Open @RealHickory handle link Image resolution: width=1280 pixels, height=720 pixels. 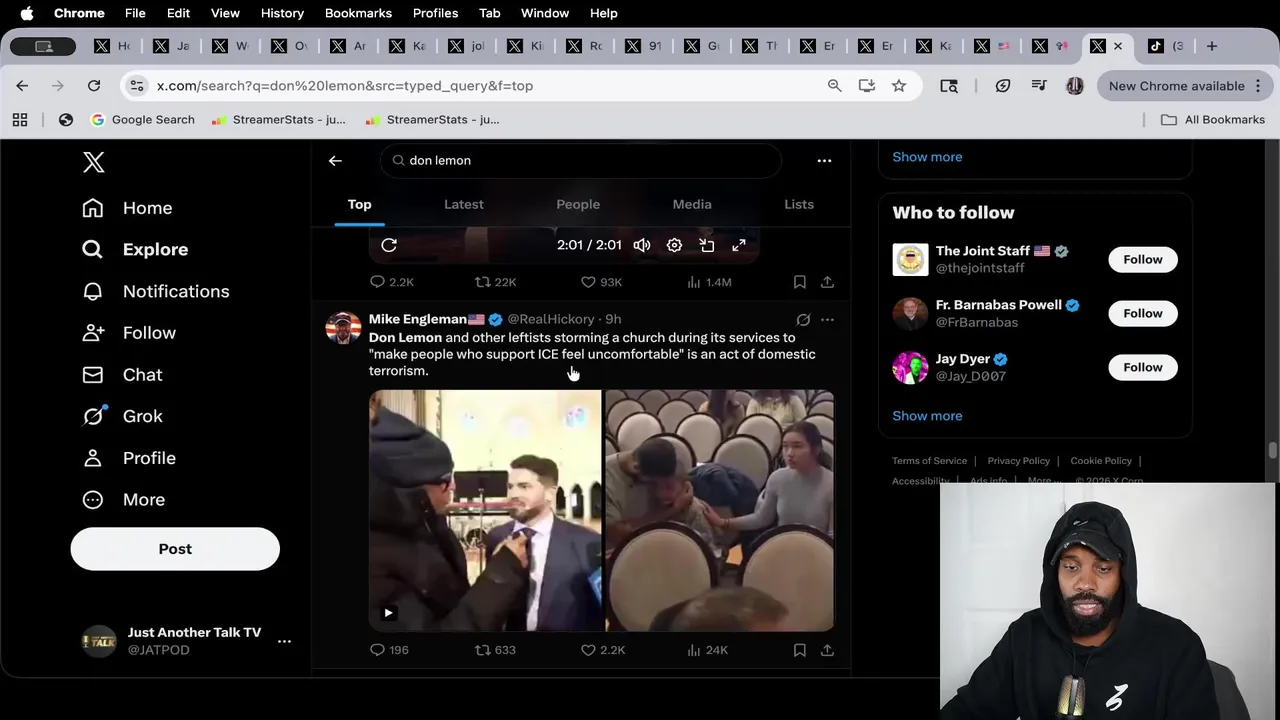(x=551, y=319)
